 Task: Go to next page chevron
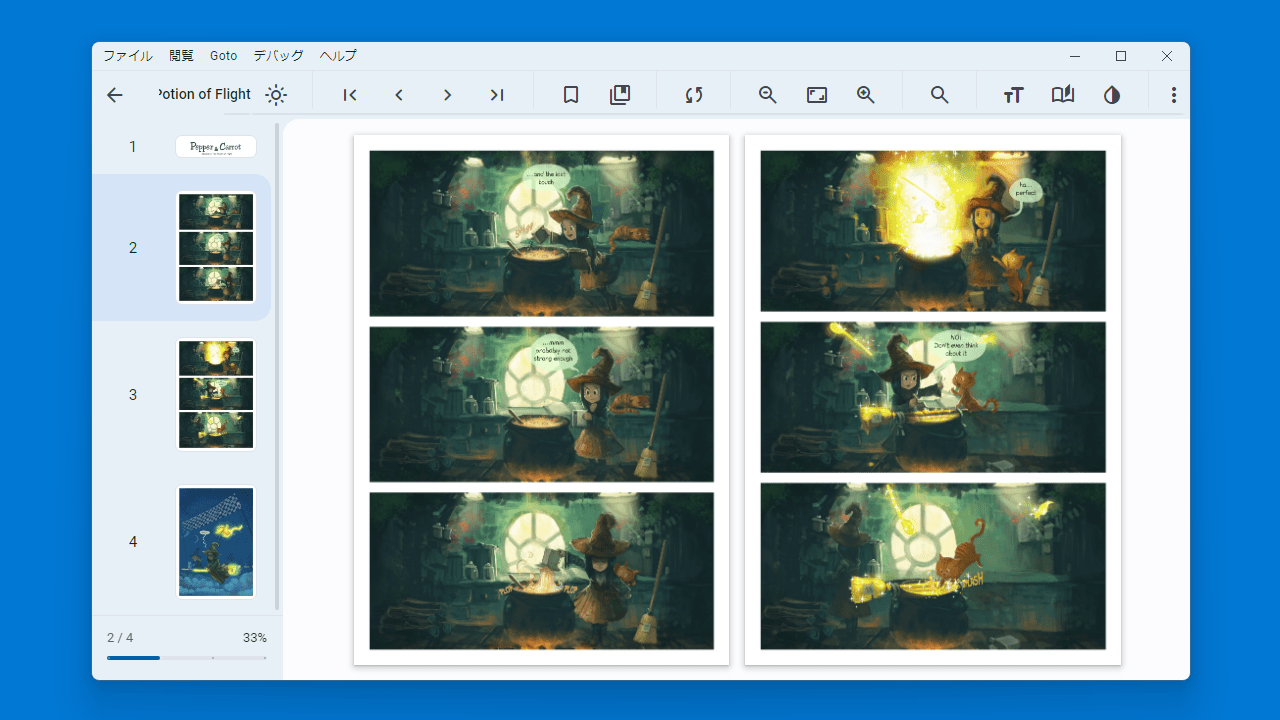447,95
